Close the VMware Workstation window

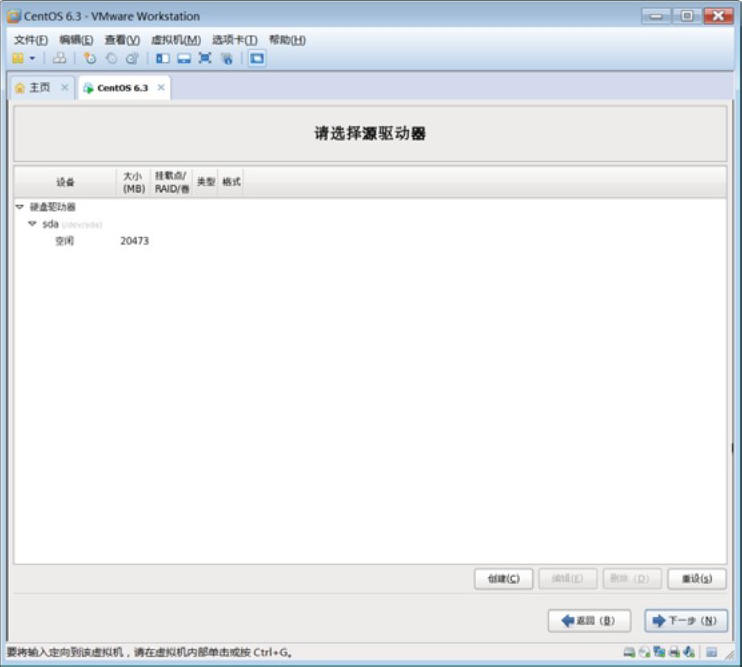pyautogui.click(x=718, y=16)
